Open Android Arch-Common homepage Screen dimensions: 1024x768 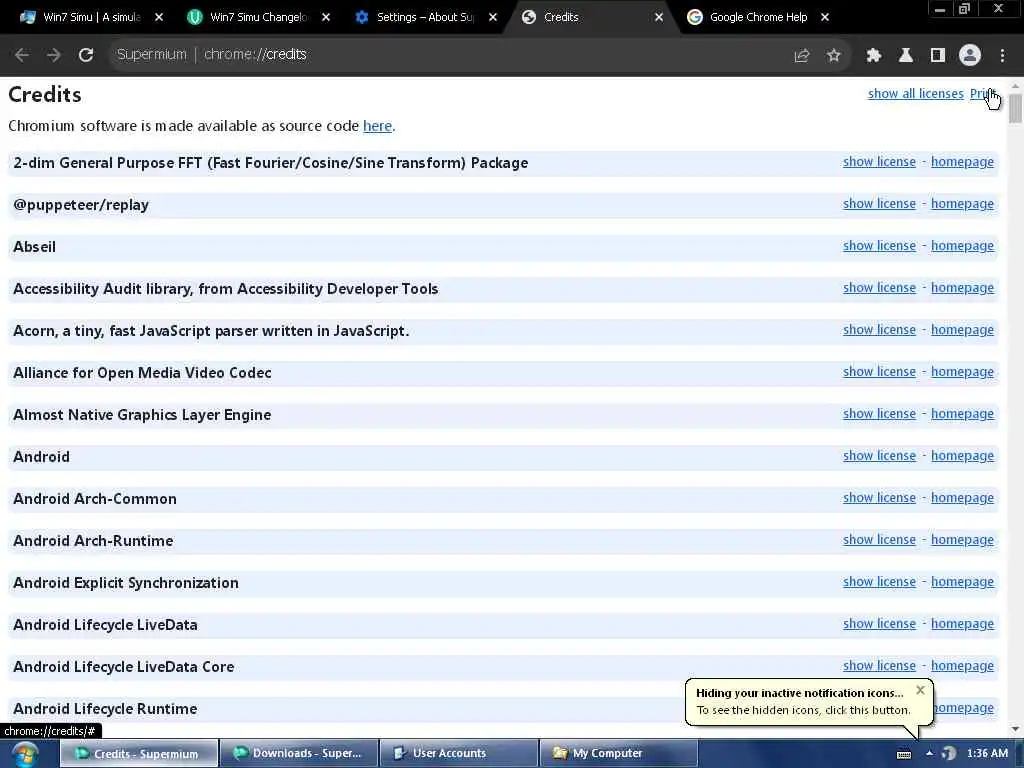pyautogui.click(x=962, y=498)
